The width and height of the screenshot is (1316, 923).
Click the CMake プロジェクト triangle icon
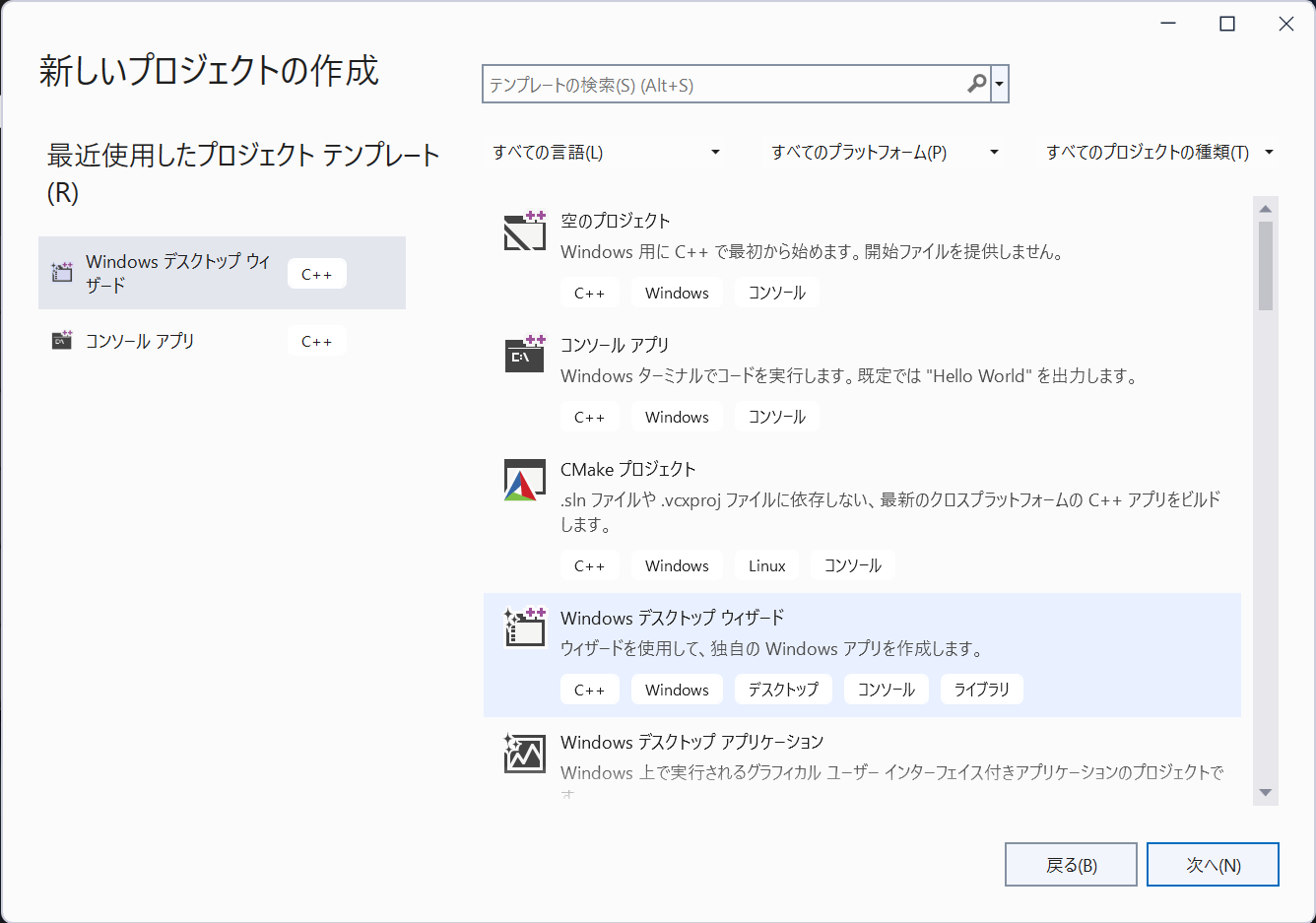point(525,480)
